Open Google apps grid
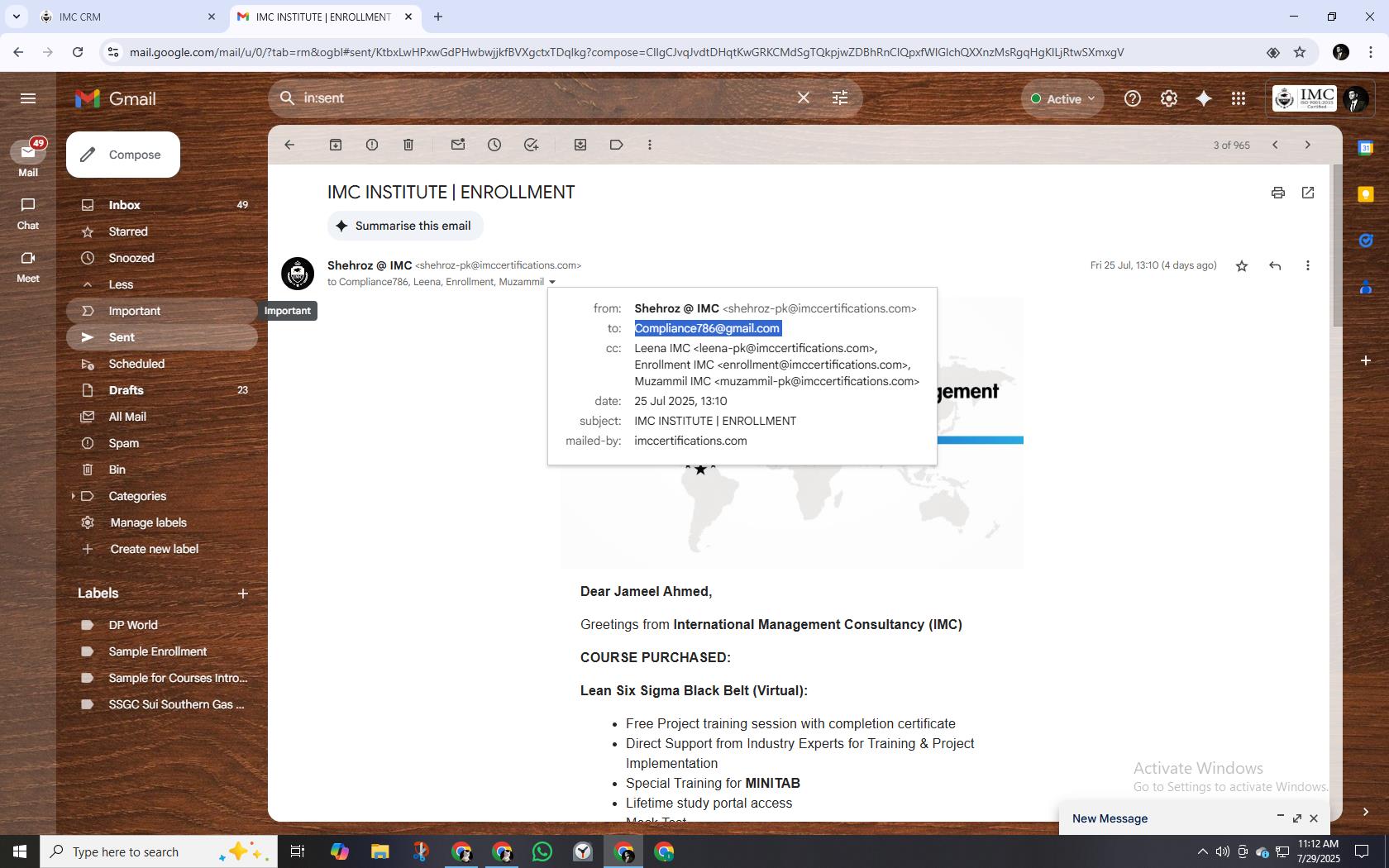The image size is (1389, 868). 1239,98
